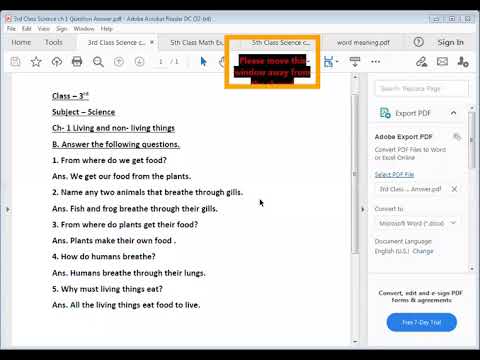Open the Edit menu
This screenshot has width=480, height=360.
27,29
